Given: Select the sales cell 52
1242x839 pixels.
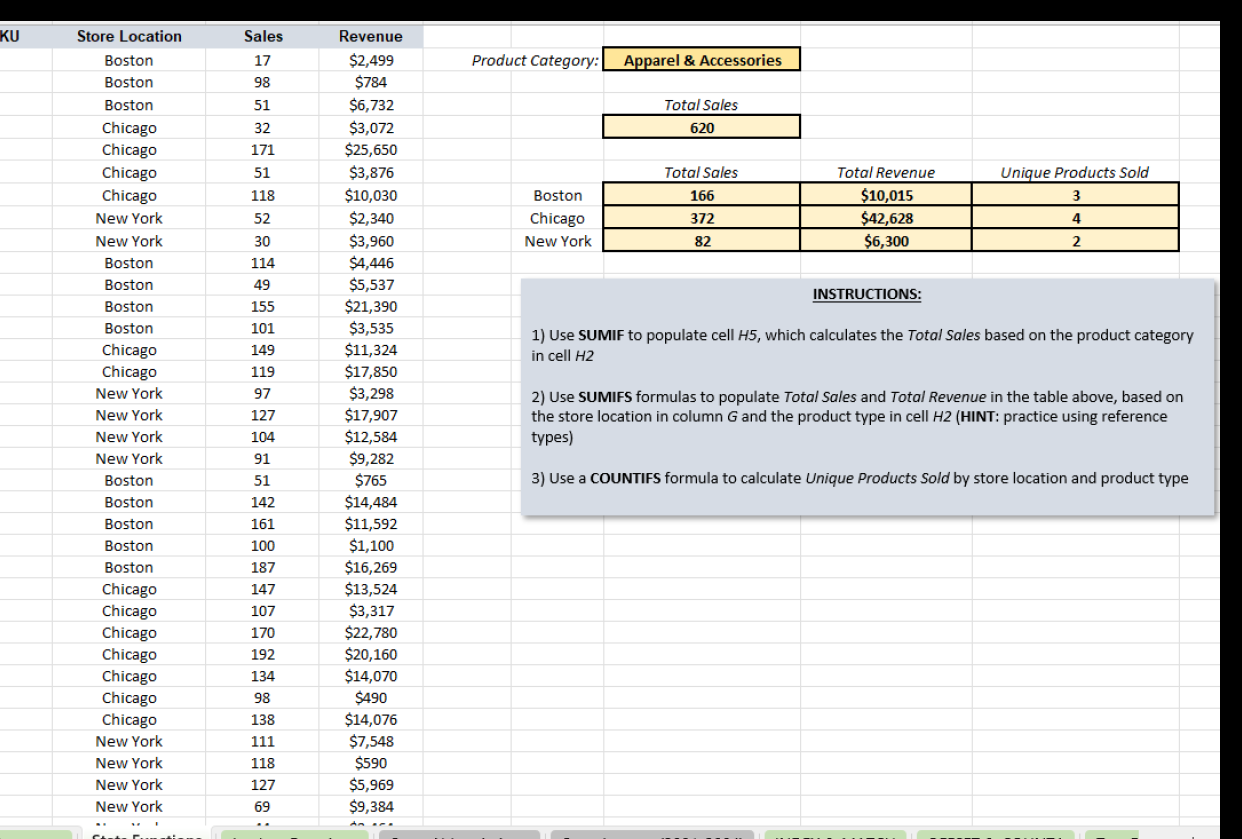Looking at the screenshot, I should click(263, 218).
